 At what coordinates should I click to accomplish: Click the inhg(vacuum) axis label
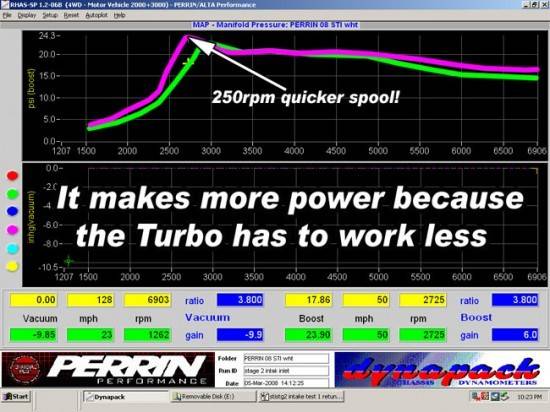[31, 217]
